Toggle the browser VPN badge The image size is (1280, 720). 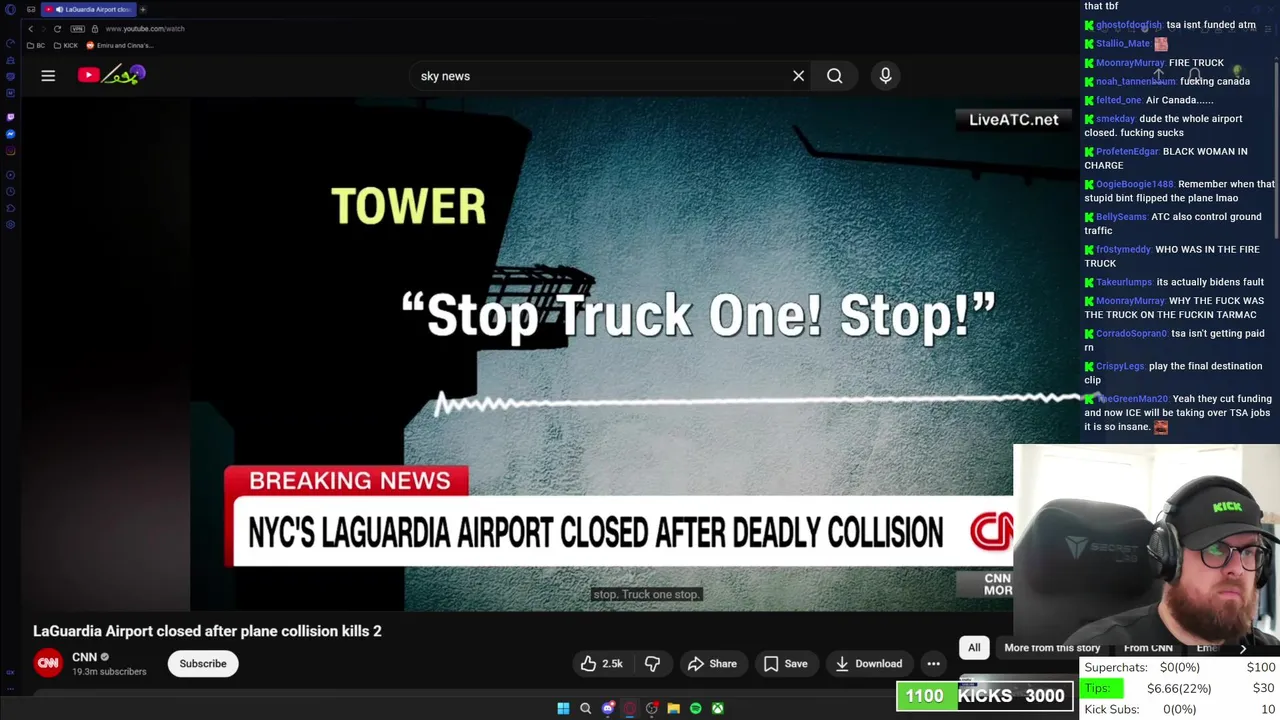click(77, 29)
